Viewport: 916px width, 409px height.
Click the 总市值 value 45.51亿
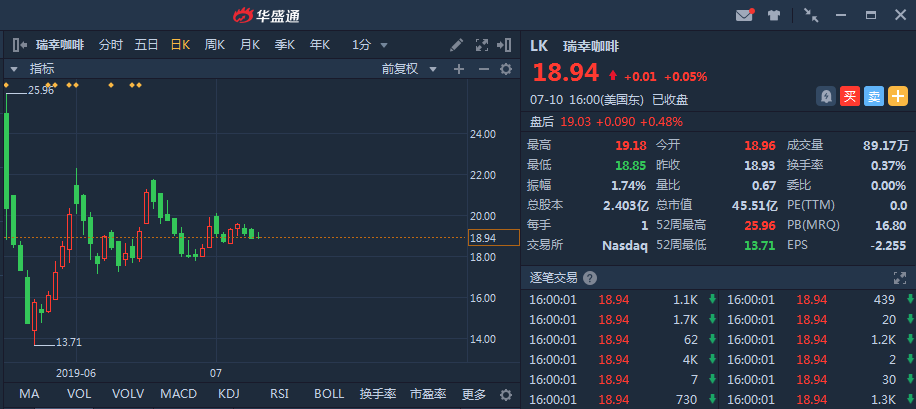click(755, 205)
